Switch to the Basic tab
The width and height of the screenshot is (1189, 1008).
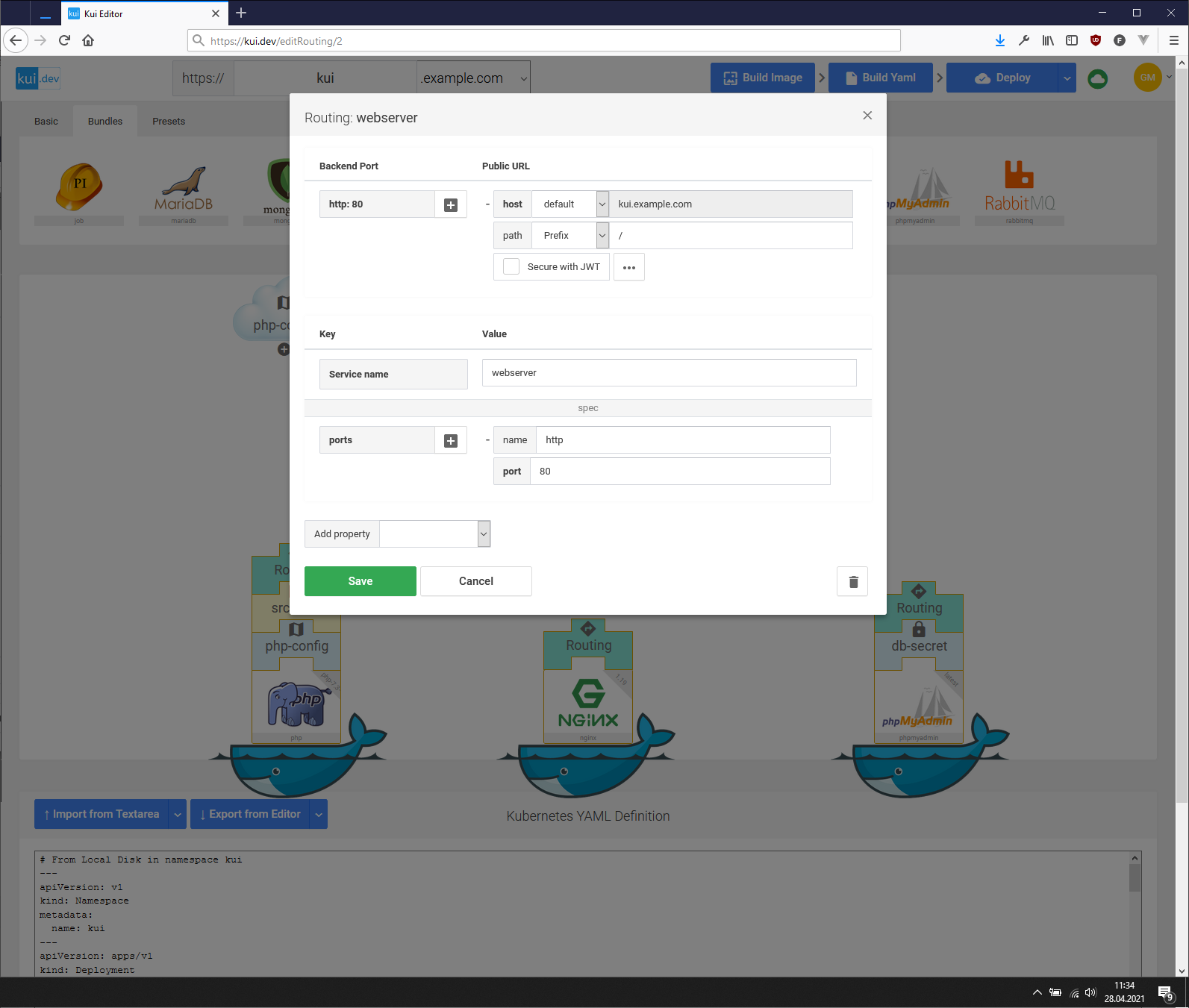pos(46,122)
